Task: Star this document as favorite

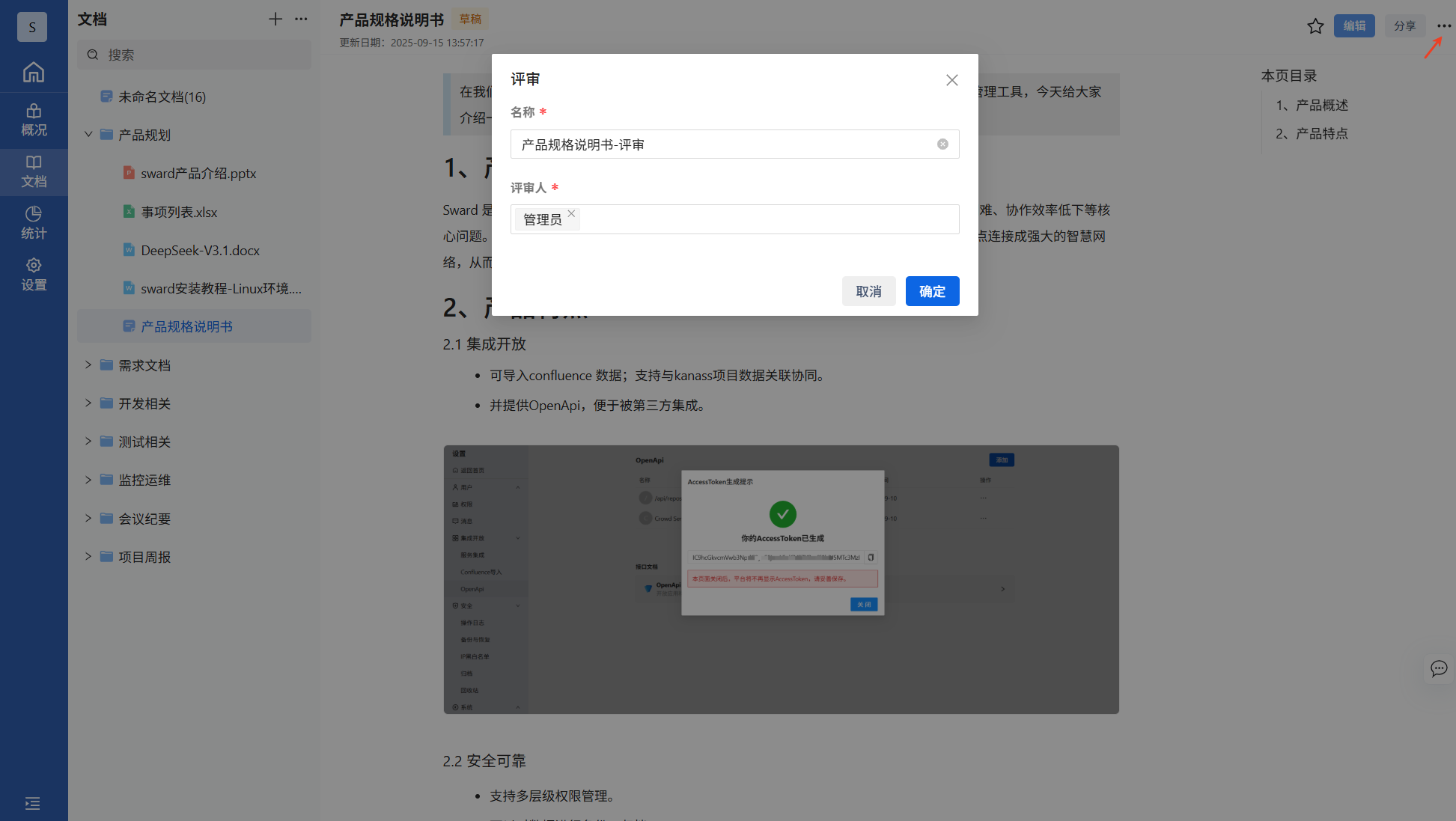Action: point(1315,26)
